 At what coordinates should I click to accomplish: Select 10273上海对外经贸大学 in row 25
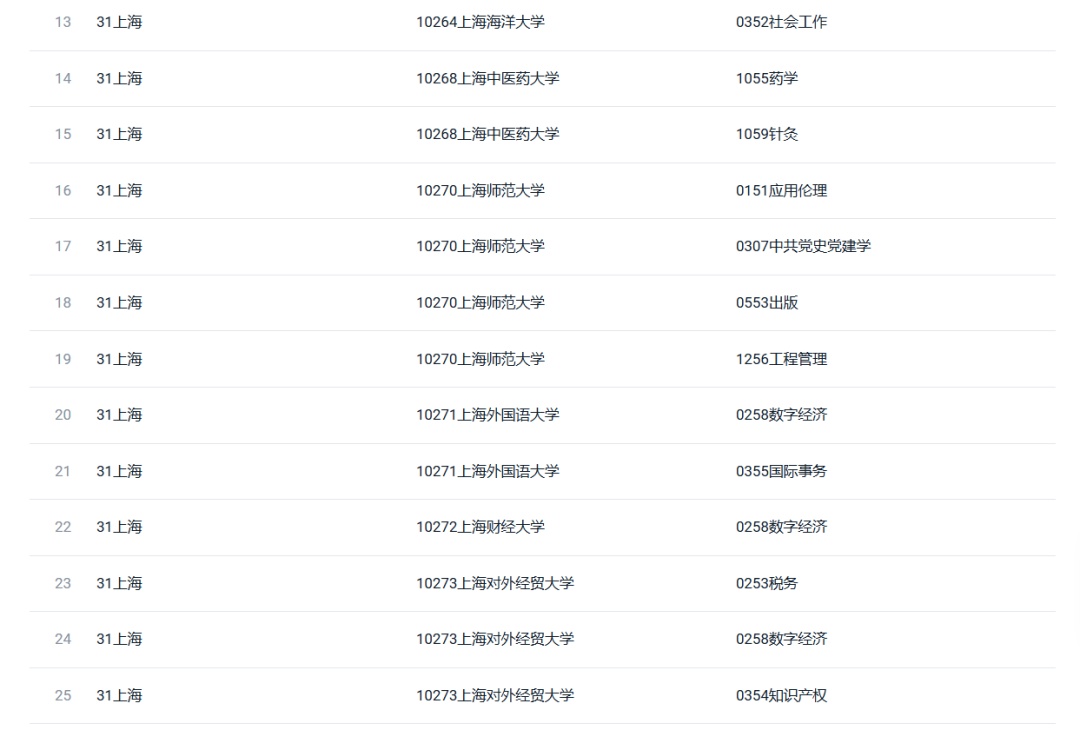point(495,695)
